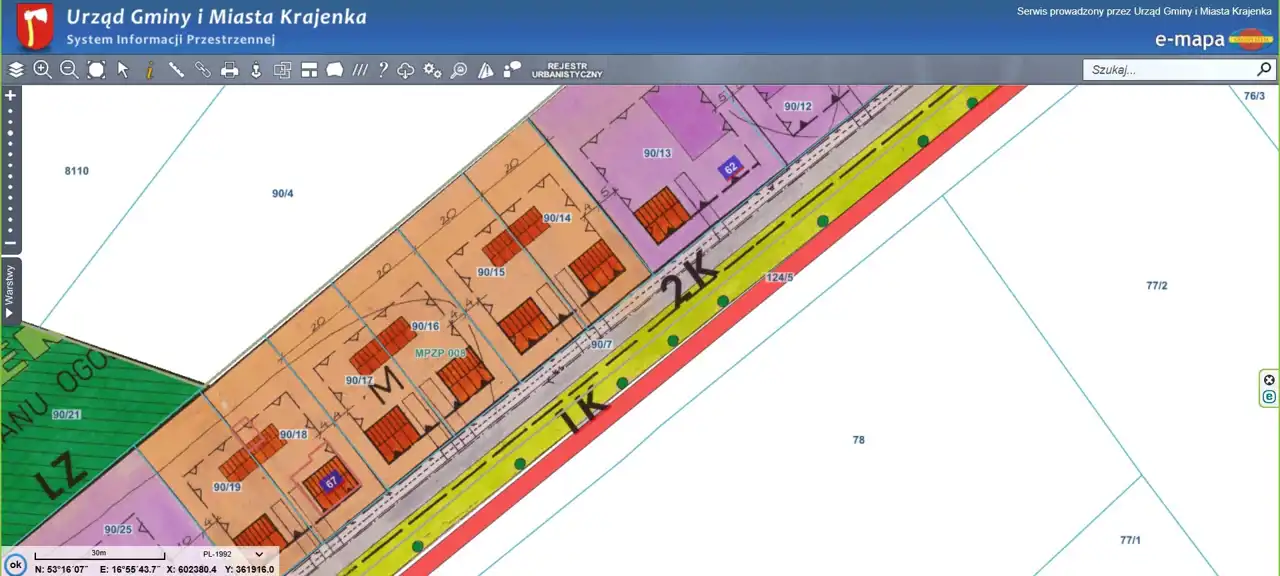The image size is (1280, 576).
Task: Expand the Warstwy side panel
Action: [10, 290]
